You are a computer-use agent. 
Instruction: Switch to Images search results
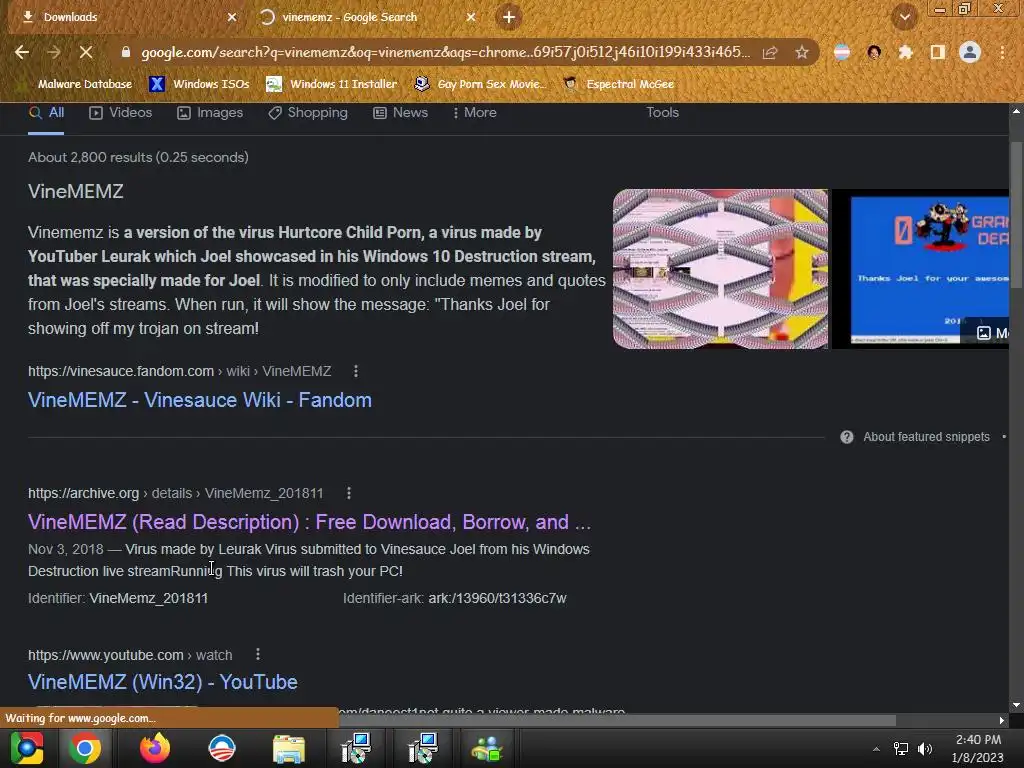coord(210,112)
